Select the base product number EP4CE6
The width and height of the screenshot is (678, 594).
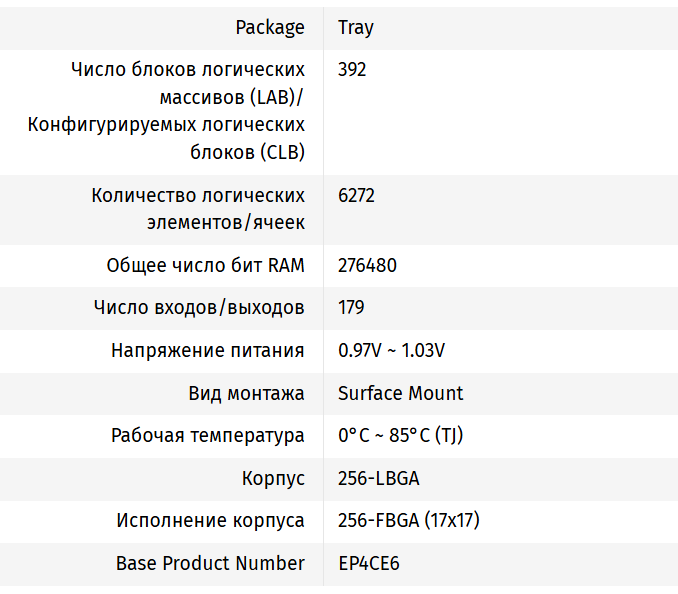[x=369, y=564]
